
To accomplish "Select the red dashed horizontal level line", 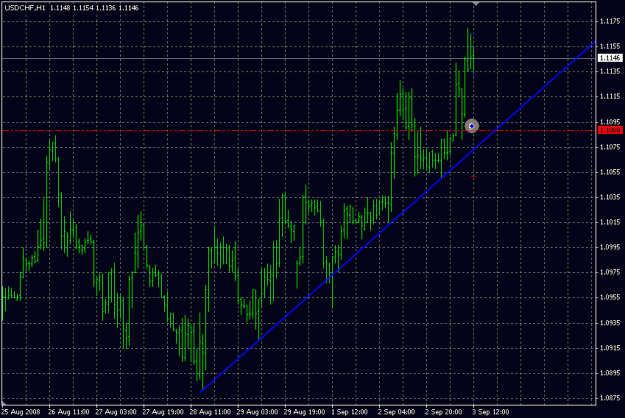I will click(x=299, y=131).
